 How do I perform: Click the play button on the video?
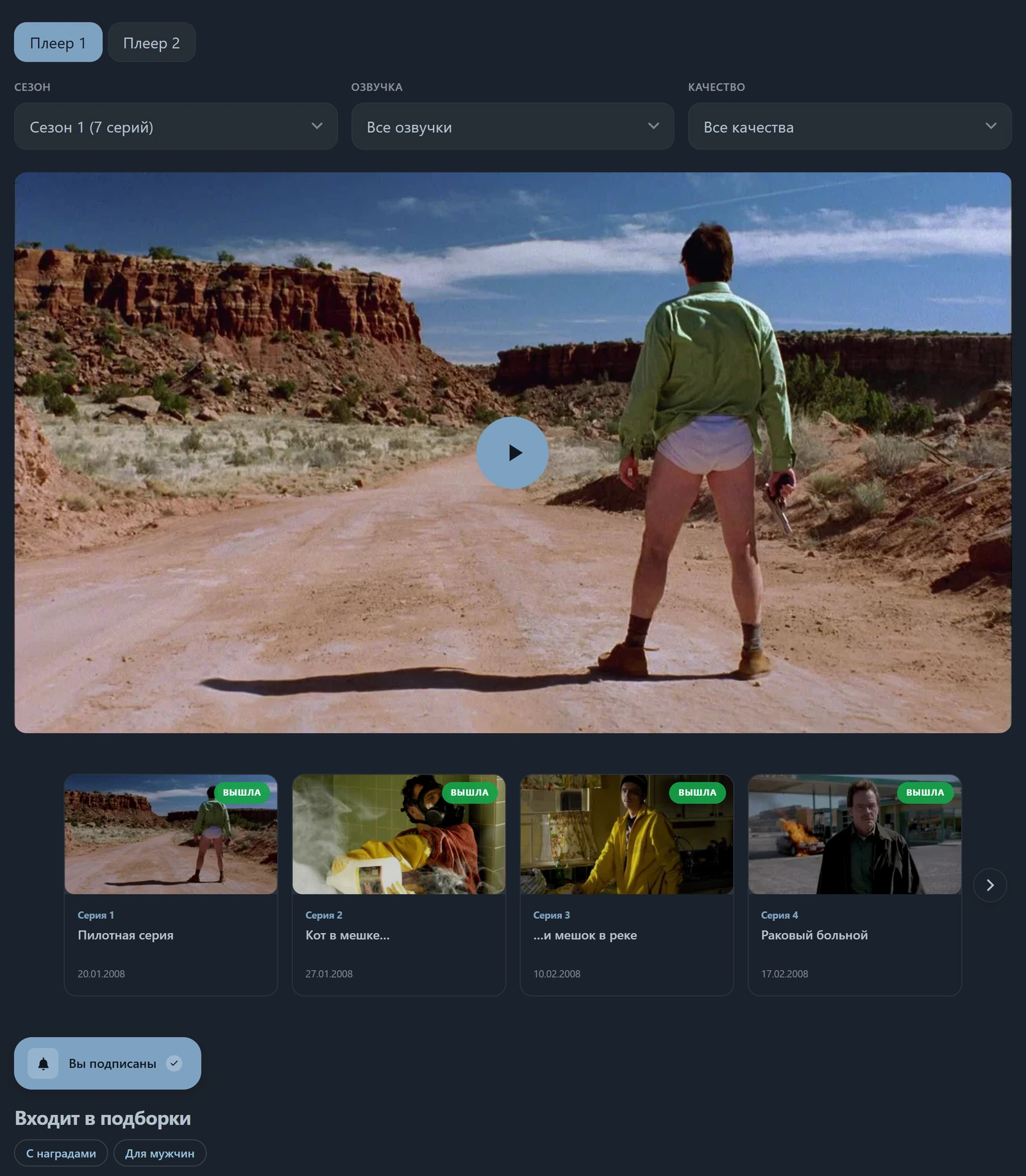pyautogui.click(x=512, y=453)
